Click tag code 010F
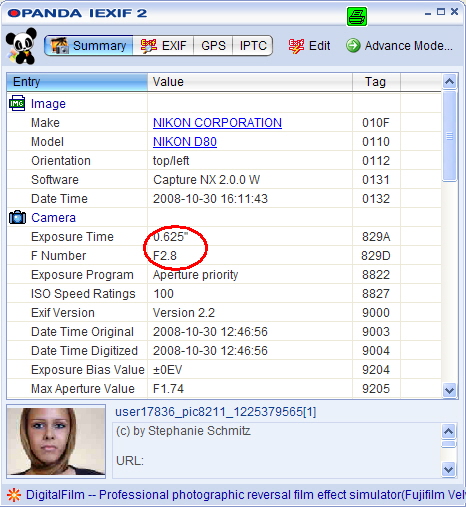The width and height of the screenshot is (466, 507). 376,123
